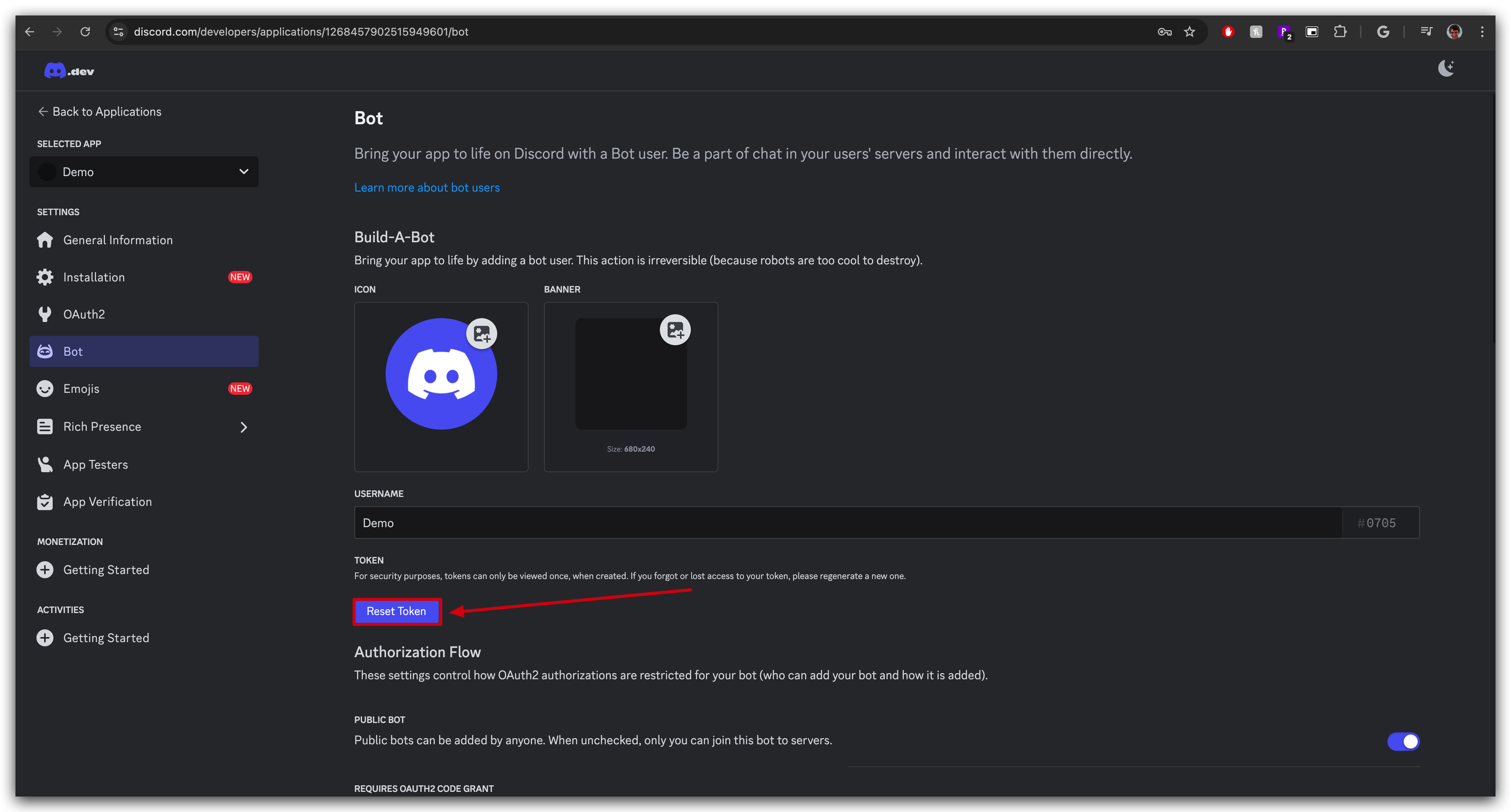Open General Information settings
This screenshot has width=1511, height=812.
coord(144,240)
